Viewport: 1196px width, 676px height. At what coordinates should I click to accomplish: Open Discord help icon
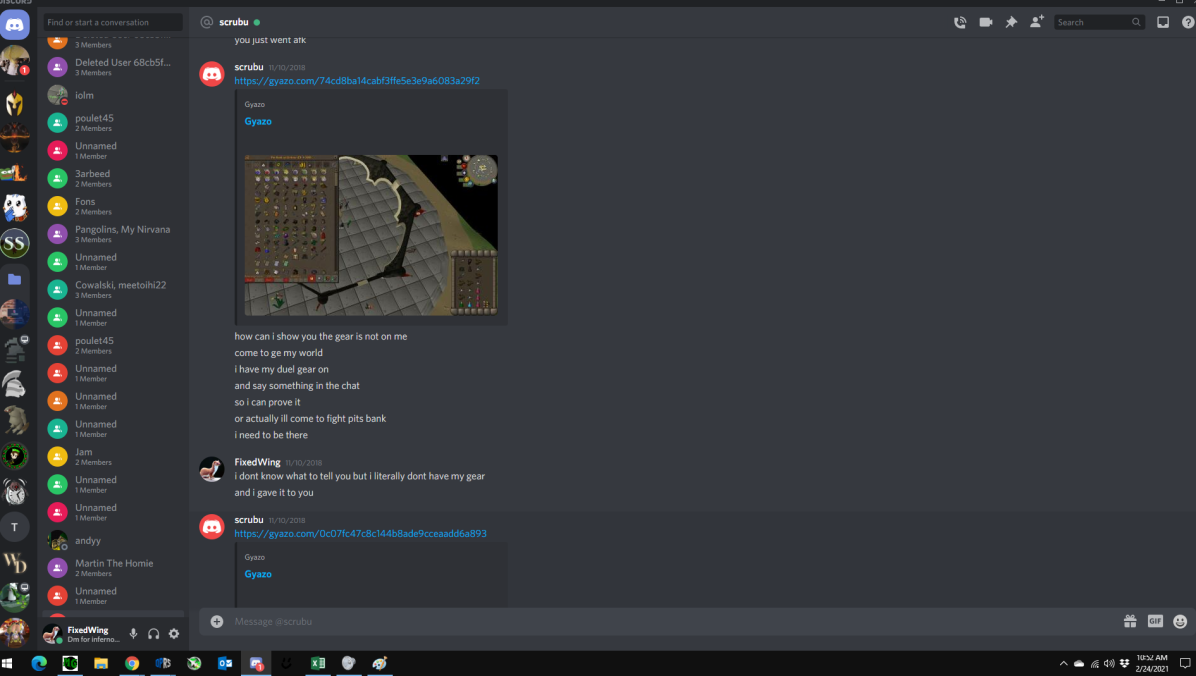(x=1188, y=22)
